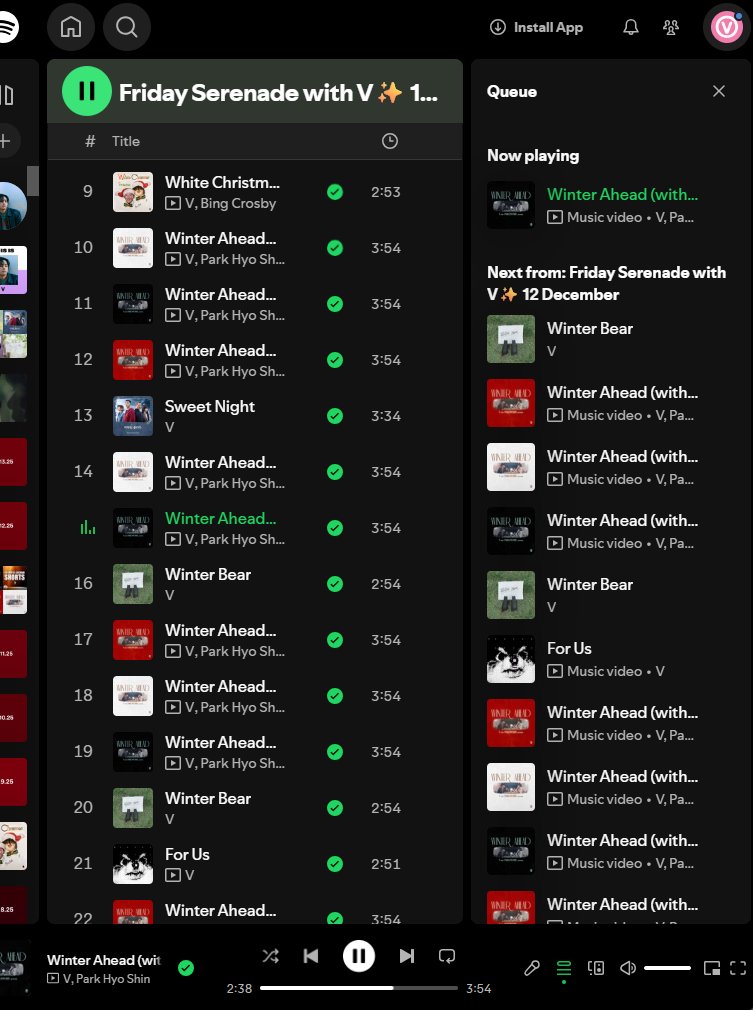Viewport: 753px width, 1010px height.
Task: Enter full screen mode icon
Action: 738,967
